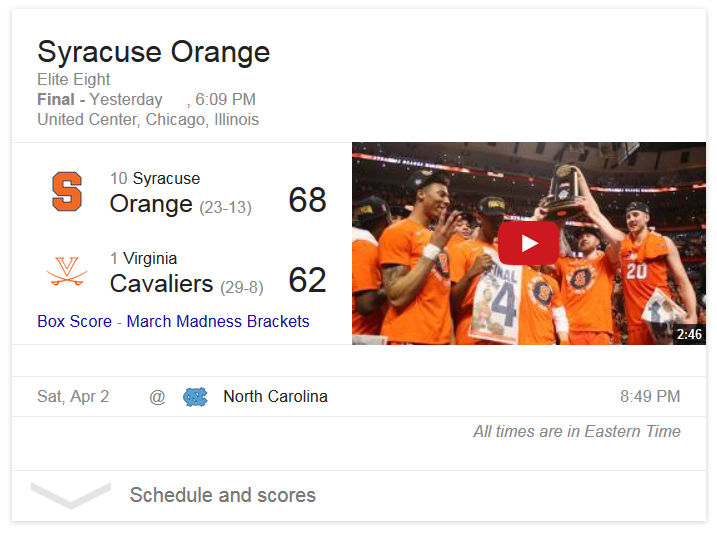
Task: Click the Virginia score of 62
Action: [x=307, y=280]
